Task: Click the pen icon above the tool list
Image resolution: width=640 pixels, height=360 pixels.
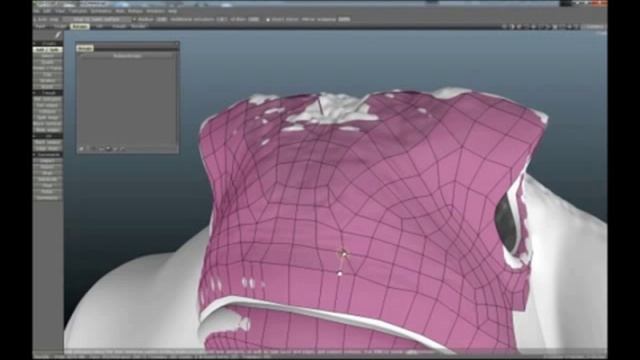Action: (x=58, y=35)
